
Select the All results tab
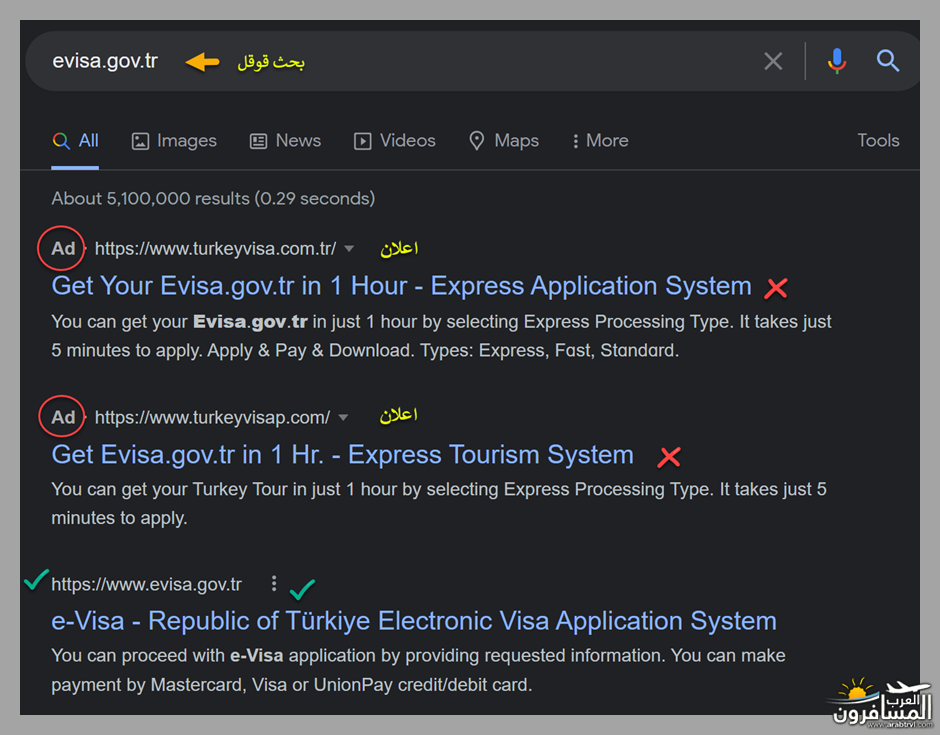click(76, 141)
